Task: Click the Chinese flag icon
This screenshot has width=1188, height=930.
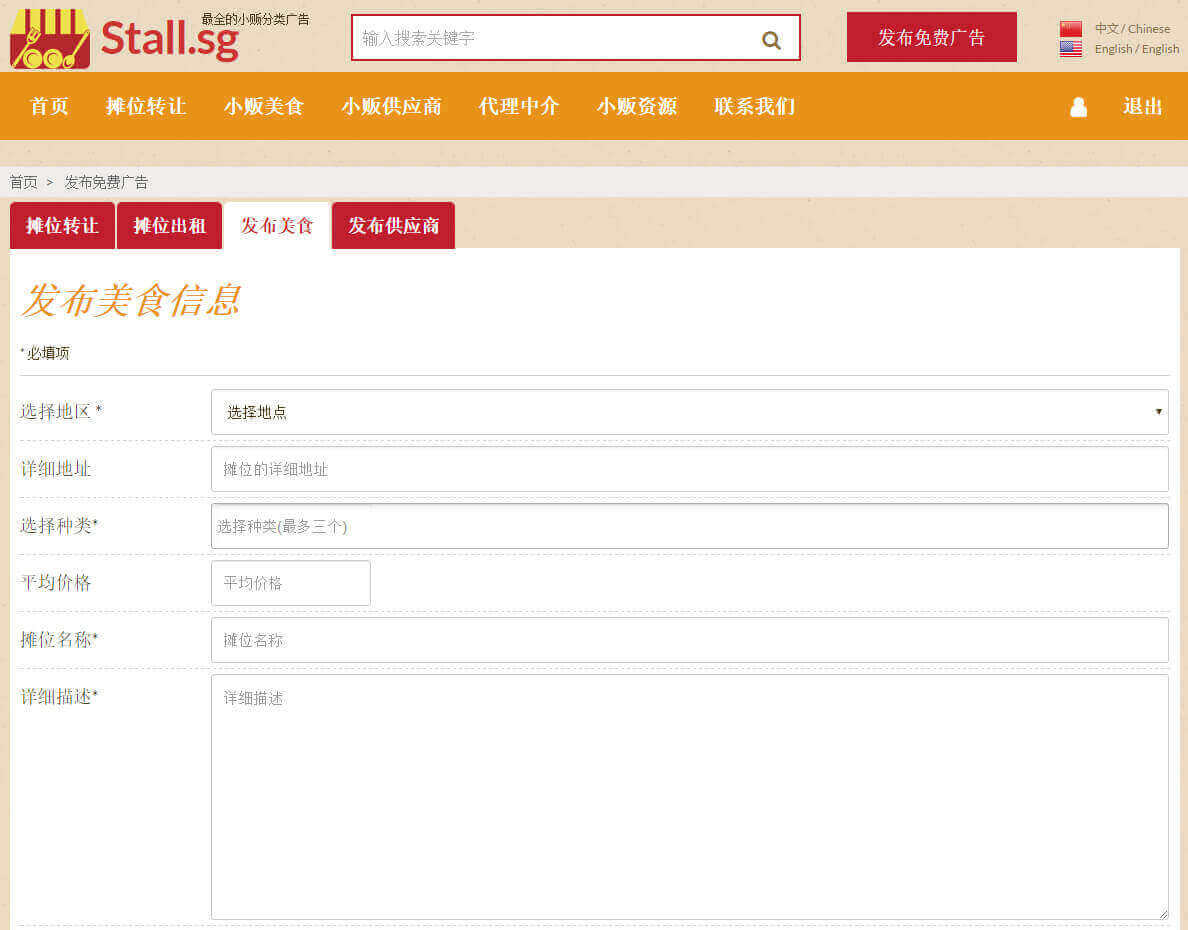Action: tap(1070, 29)
